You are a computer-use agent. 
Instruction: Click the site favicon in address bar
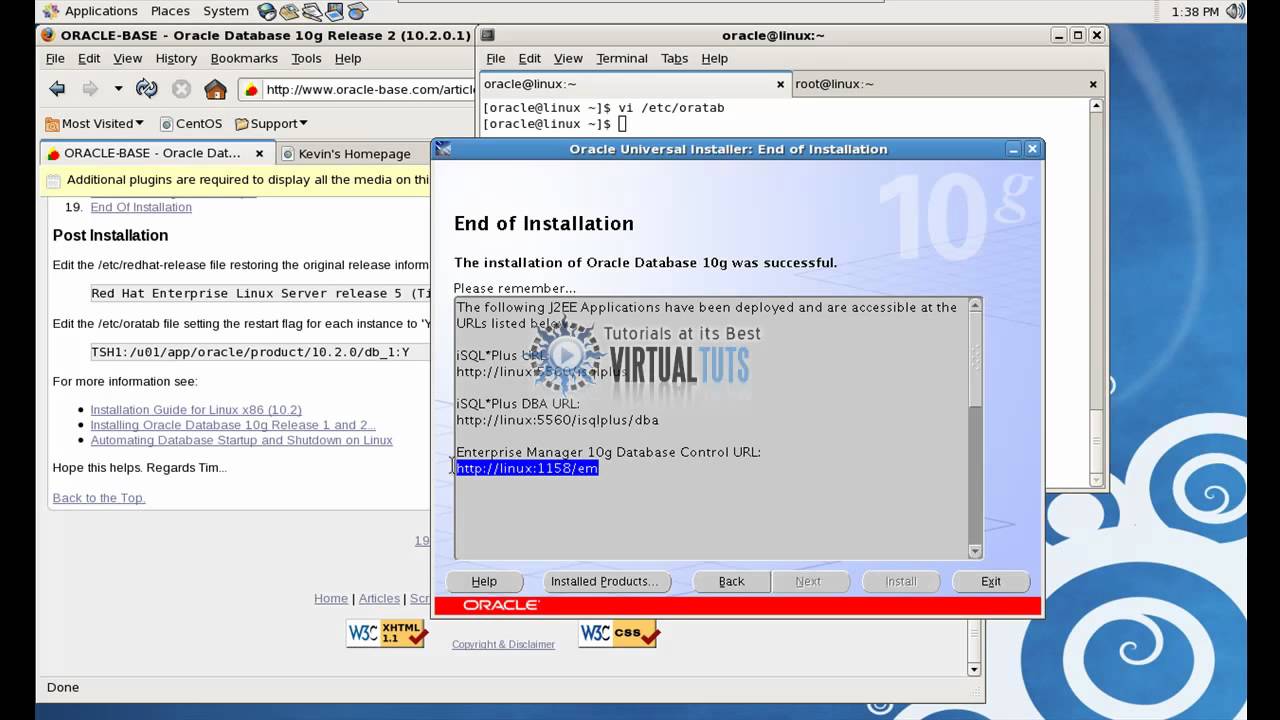[x=252, y=90]
